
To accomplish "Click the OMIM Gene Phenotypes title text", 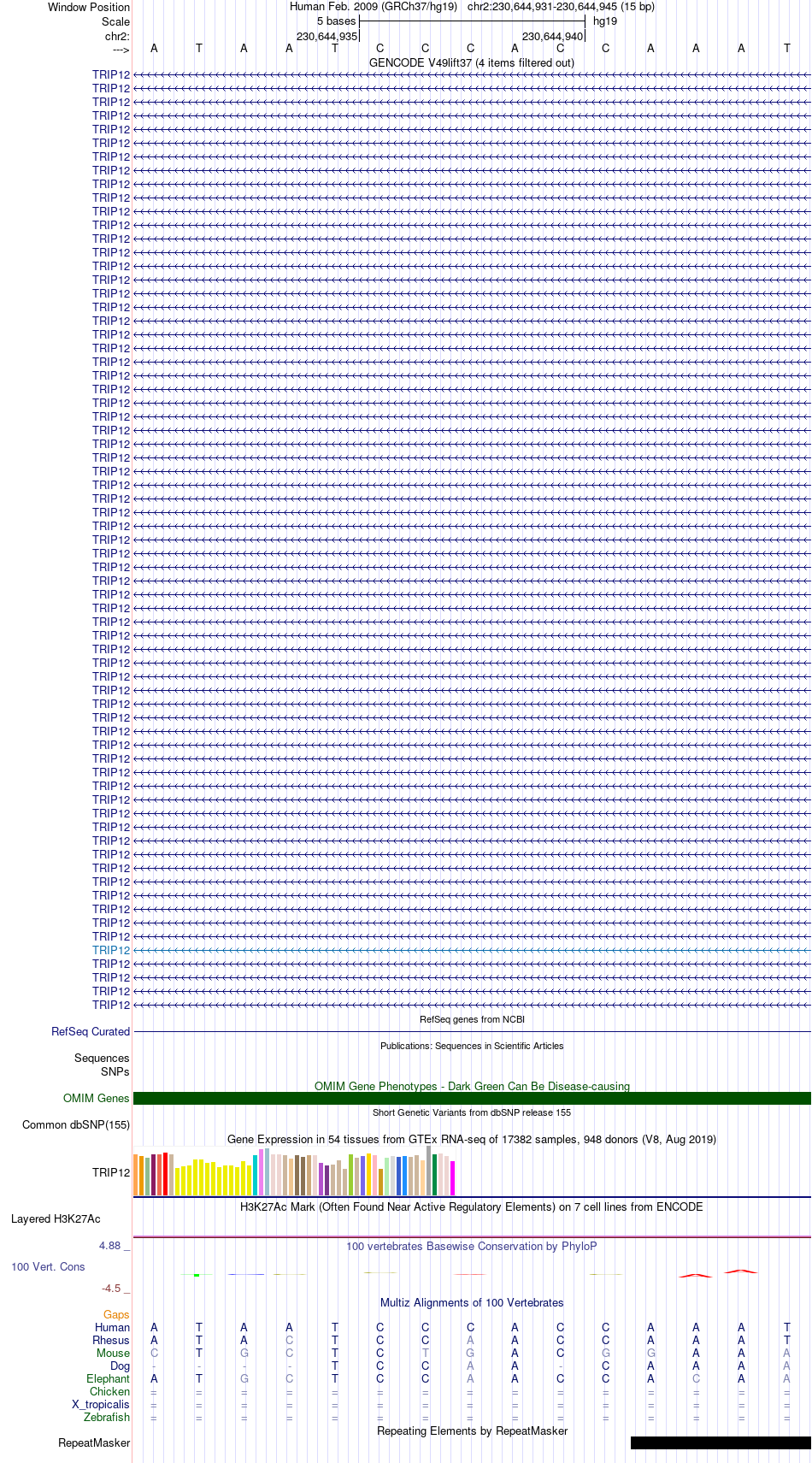I will (x=472, y=1086).
